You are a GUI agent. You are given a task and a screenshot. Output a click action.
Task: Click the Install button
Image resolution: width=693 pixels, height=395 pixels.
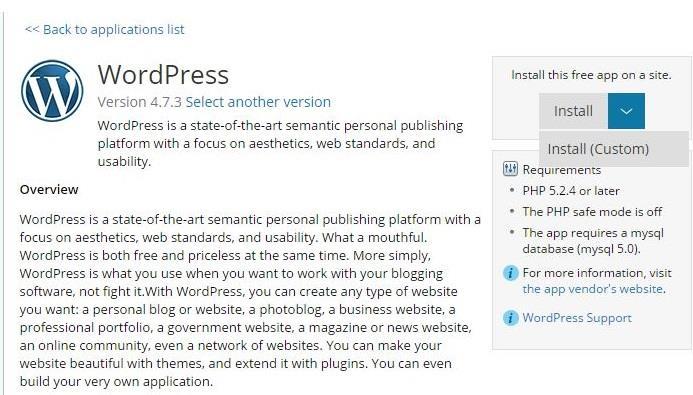(x=573, y=111)
